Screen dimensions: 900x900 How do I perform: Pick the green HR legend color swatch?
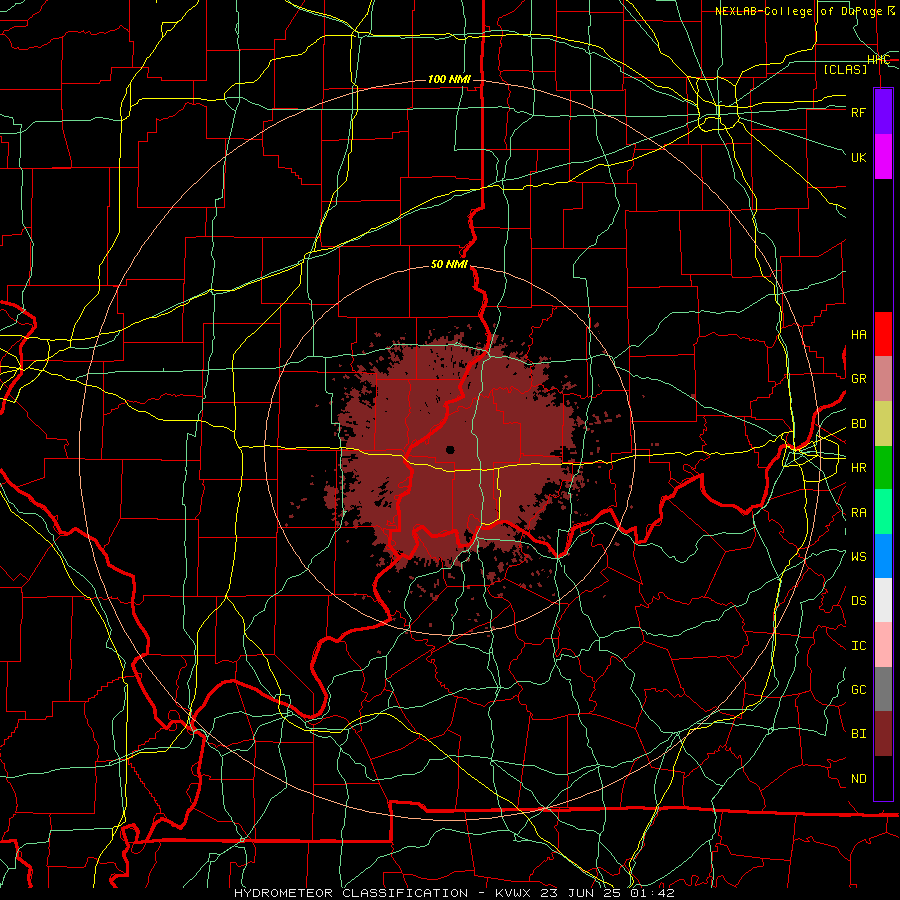[x=883, y=468]
